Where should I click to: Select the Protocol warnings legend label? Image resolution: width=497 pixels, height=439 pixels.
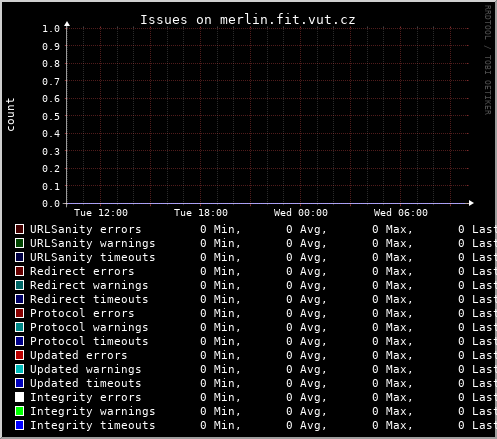(x=89, y=327)
